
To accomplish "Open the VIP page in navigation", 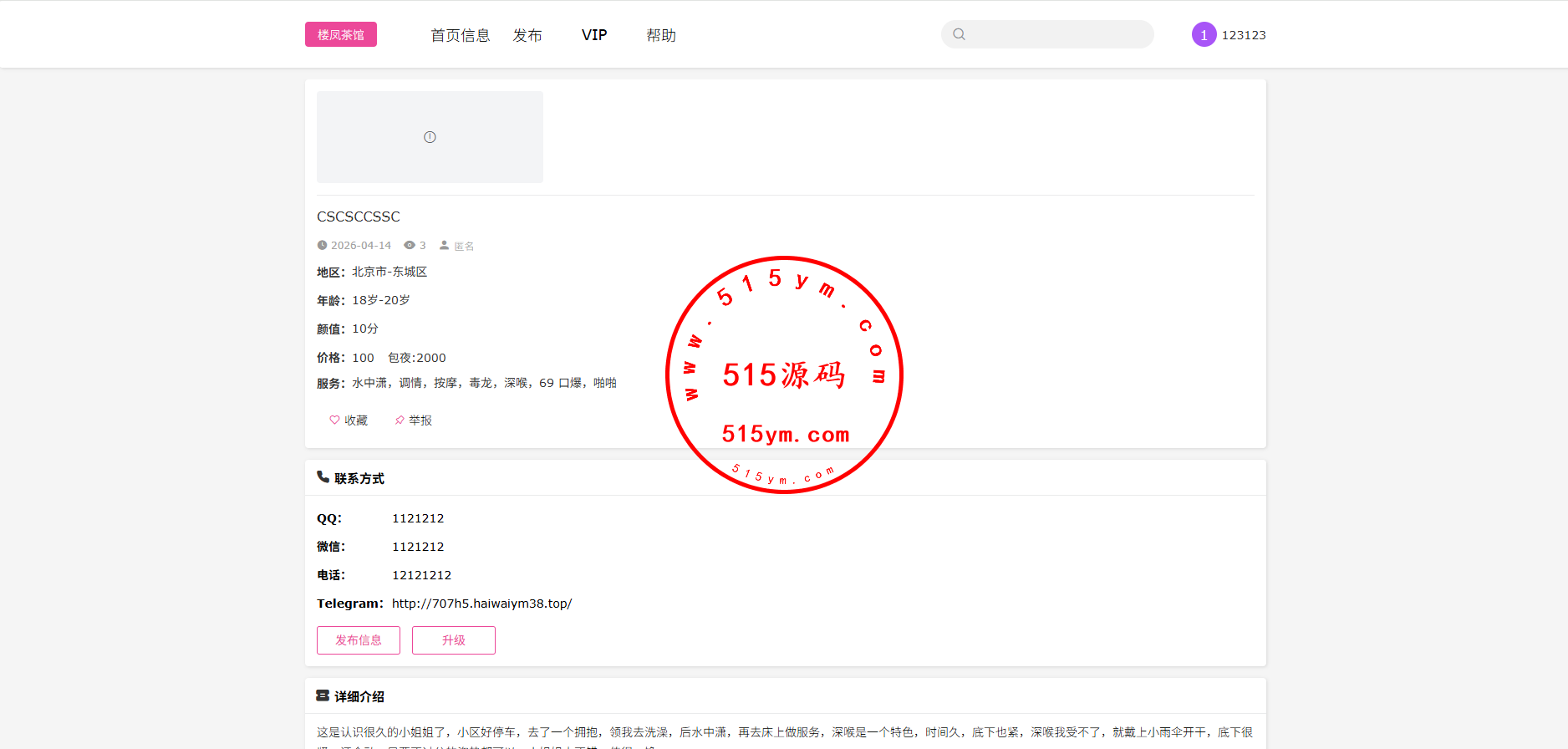I will 594,35.
